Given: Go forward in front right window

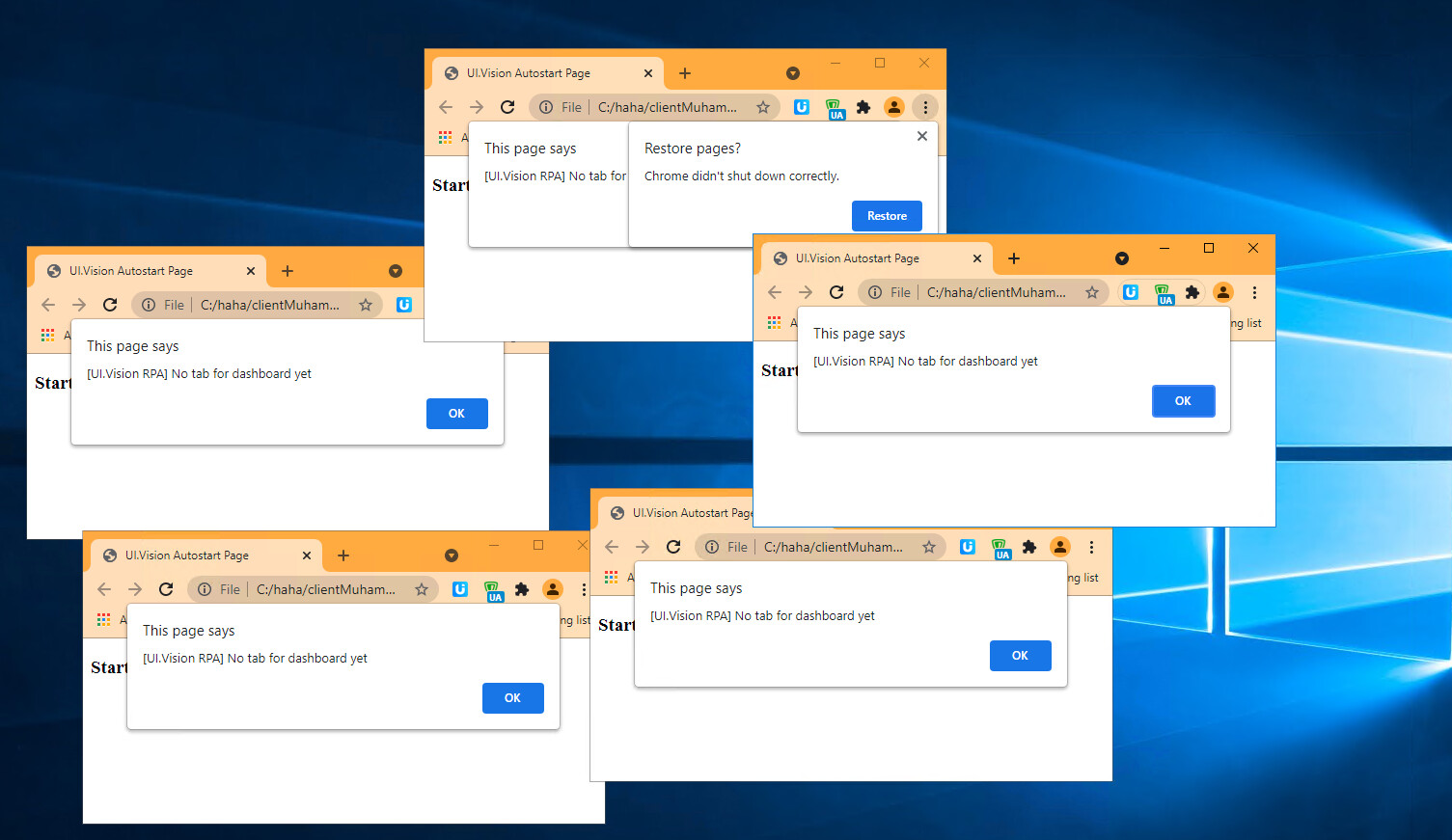Looking at the screenshot, I should (806, 292).
